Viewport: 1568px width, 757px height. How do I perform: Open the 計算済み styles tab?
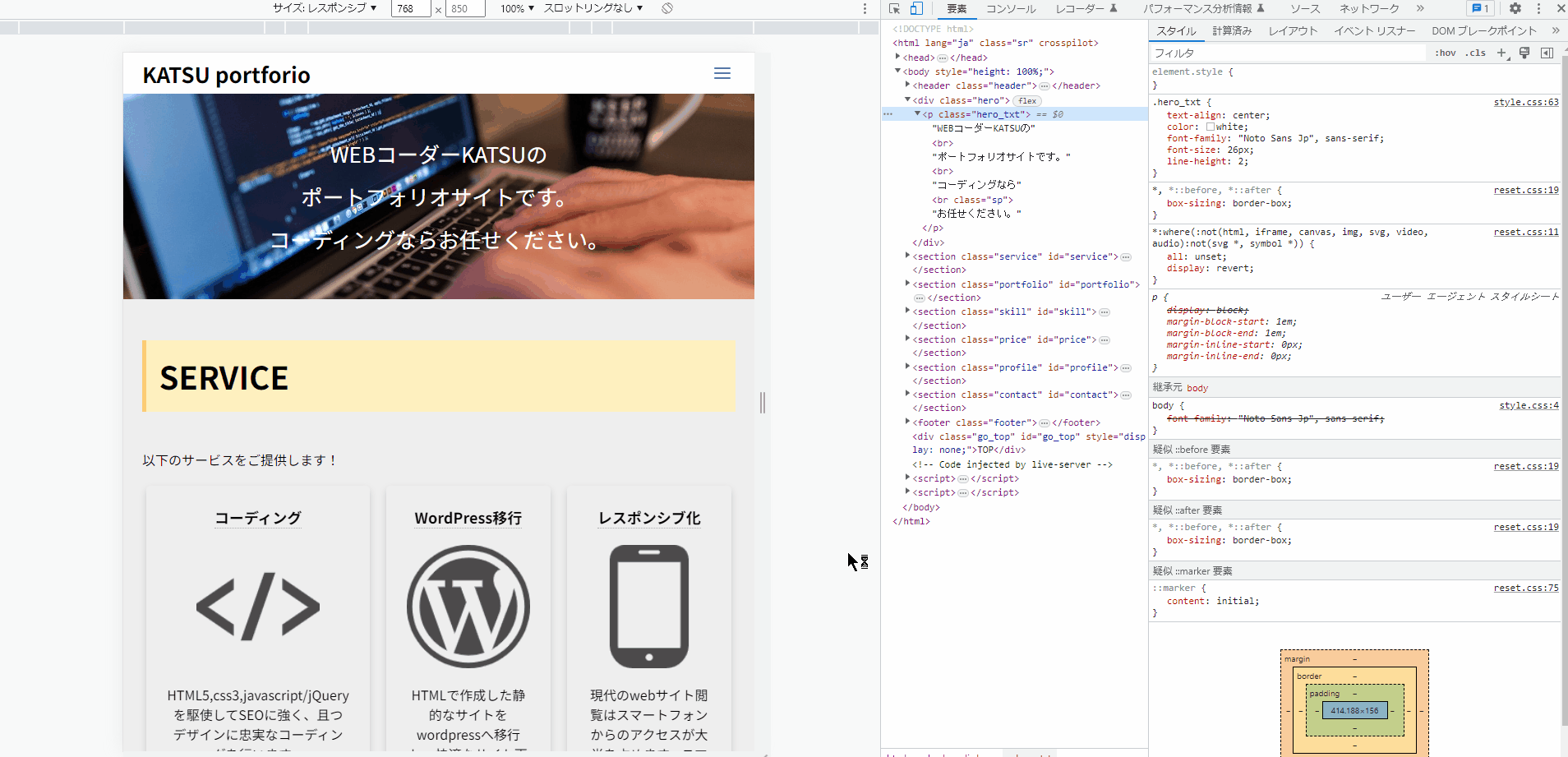click(x=1232, y=30)
